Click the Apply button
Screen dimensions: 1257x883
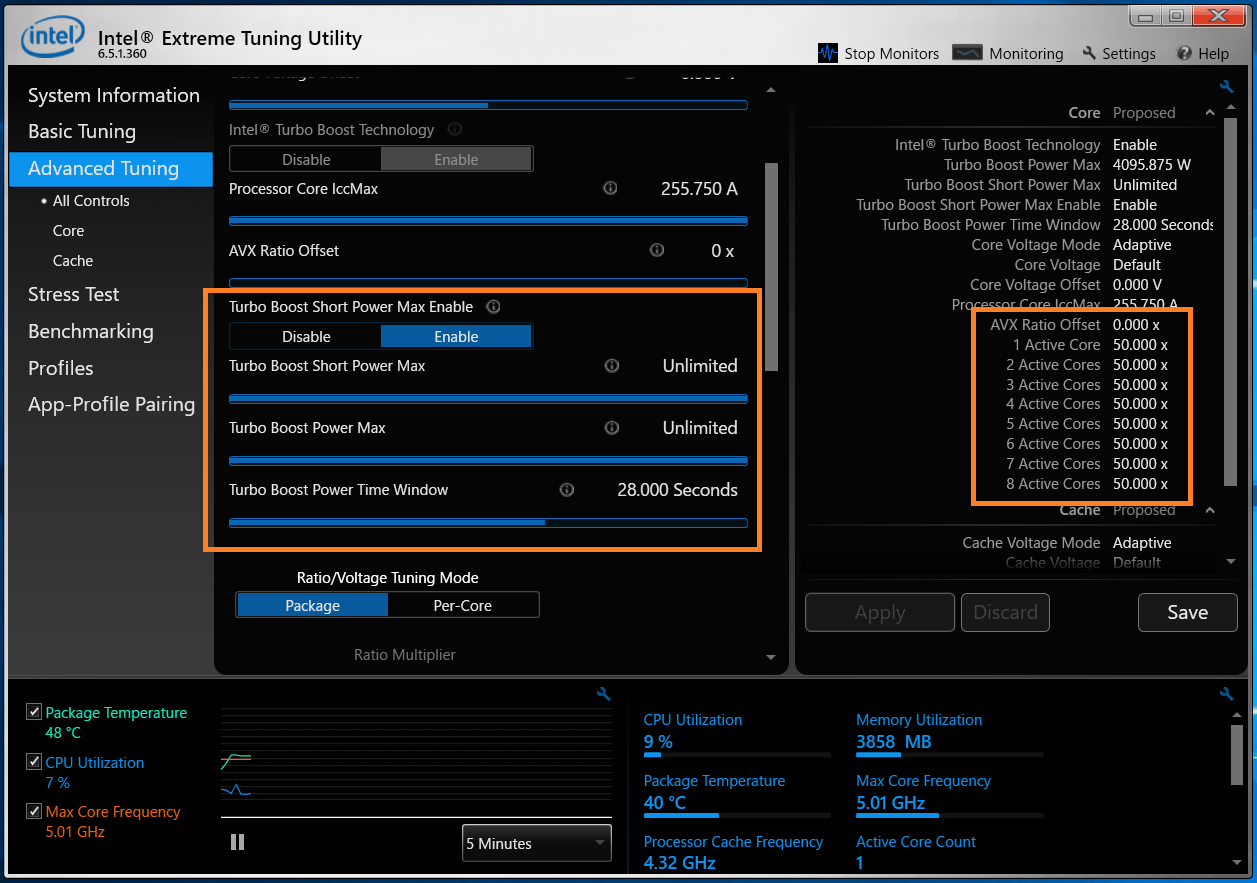pos(880,612)
